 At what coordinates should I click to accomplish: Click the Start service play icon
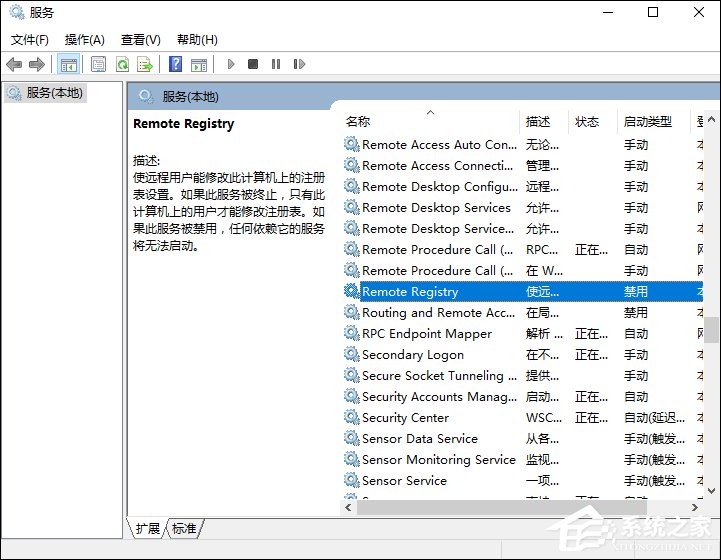pos(231,64)
